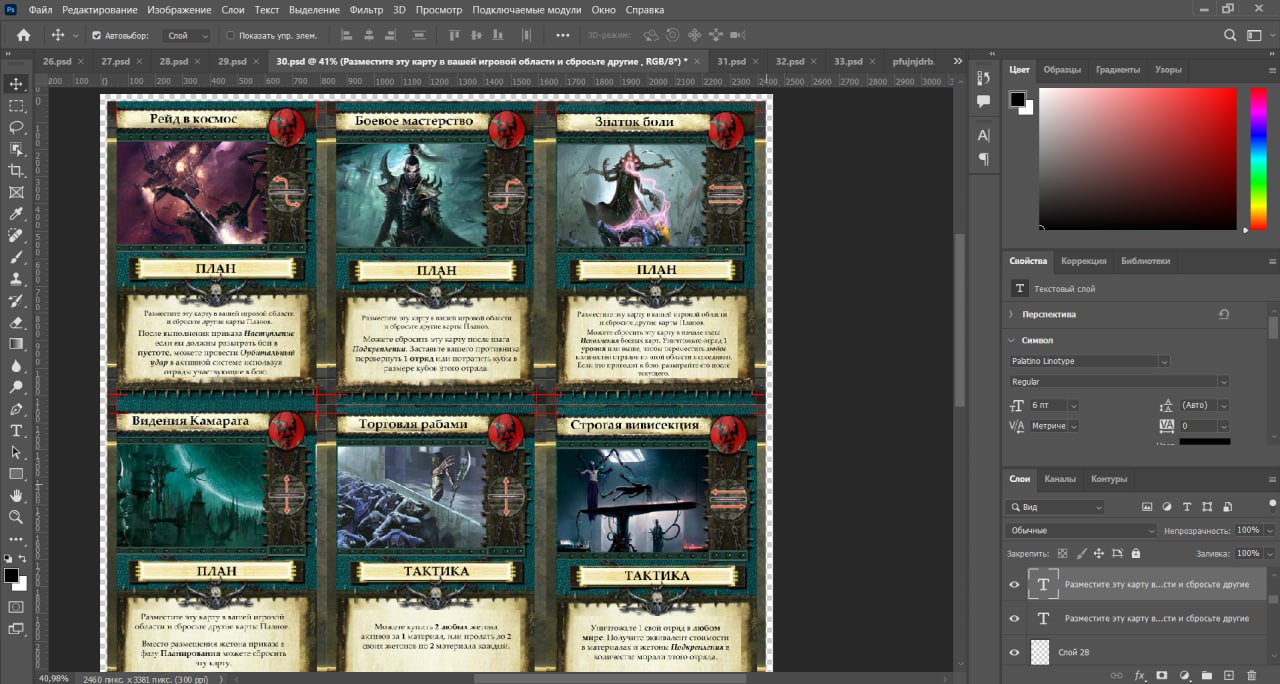The image size is (1280, 684).
Task: Select the Eyedropper tool
Action: click(x=16, y=214)
